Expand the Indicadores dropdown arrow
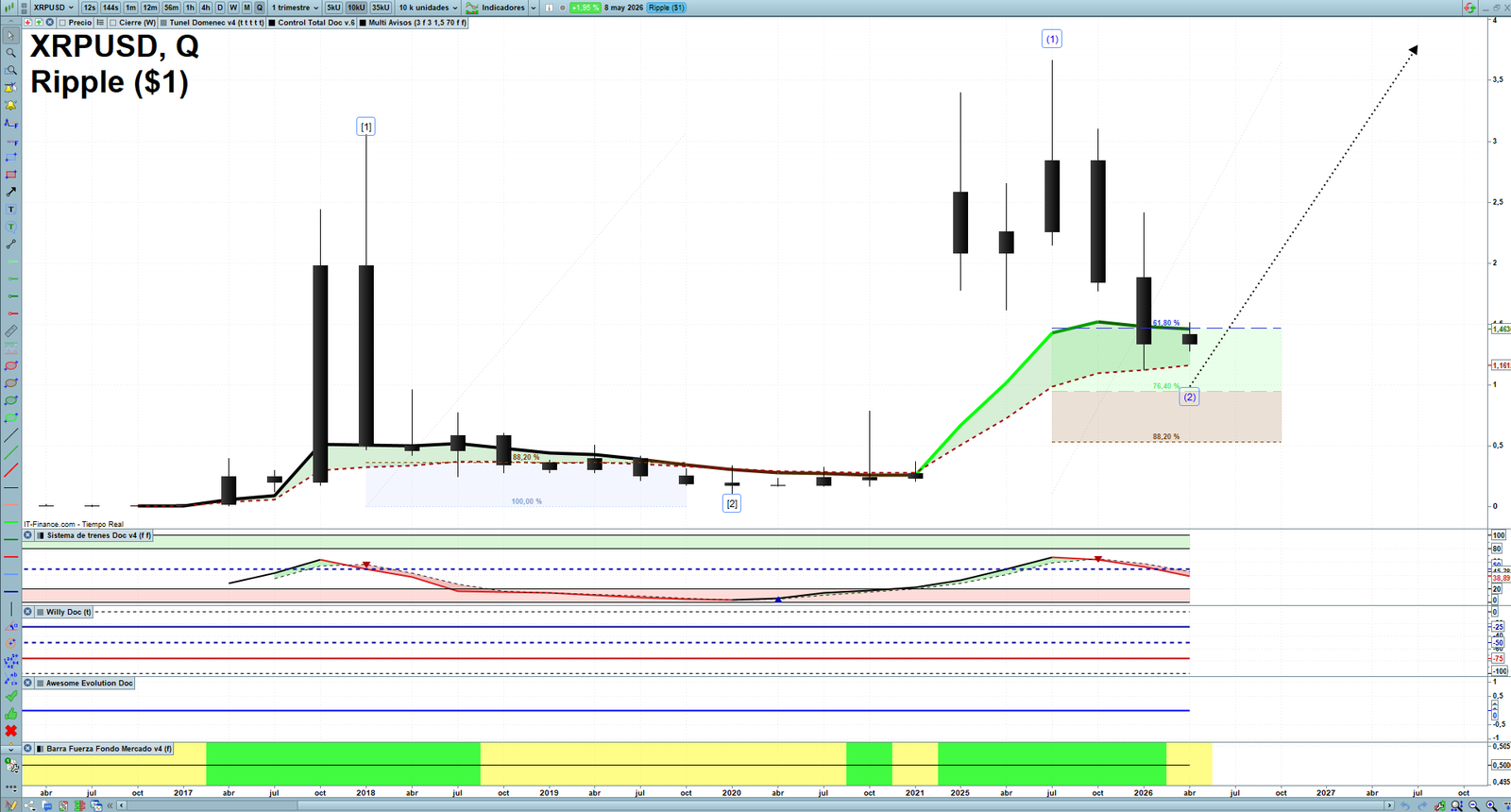 pyautogui.click(x=533, y=8)
